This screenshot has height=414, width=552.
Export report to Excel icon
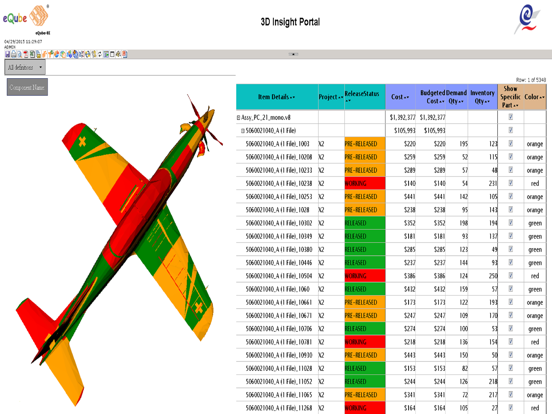click(x=32, y=54)
